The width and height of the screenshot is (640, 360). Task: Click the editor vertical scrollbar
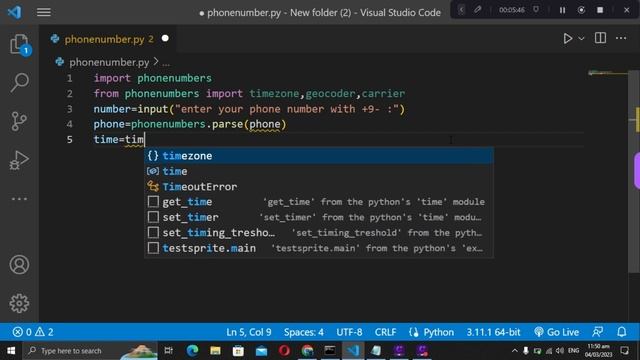634,171
